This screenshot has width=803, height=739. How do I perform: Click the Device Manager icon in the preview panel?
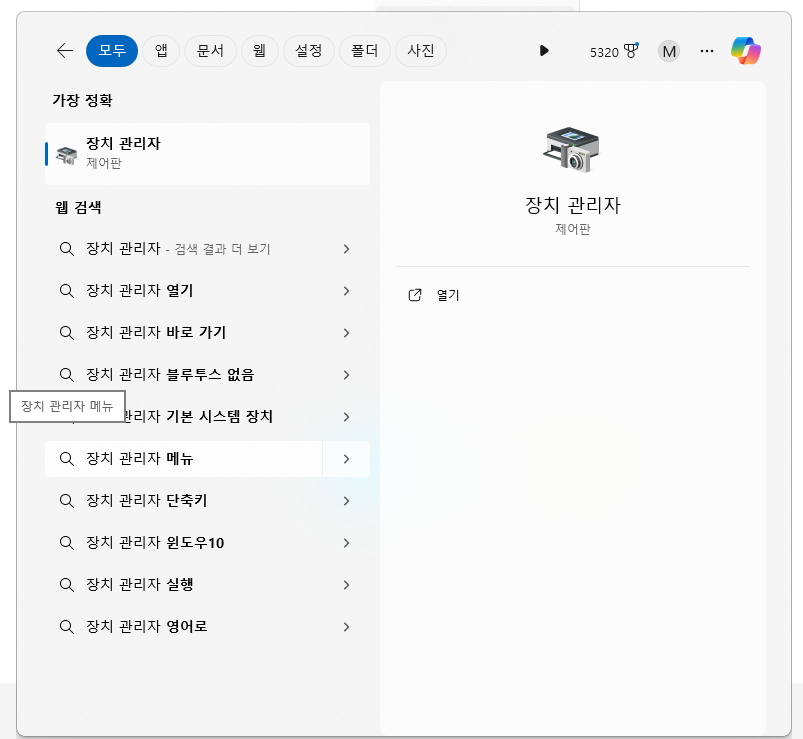click(x=572, y=148)
